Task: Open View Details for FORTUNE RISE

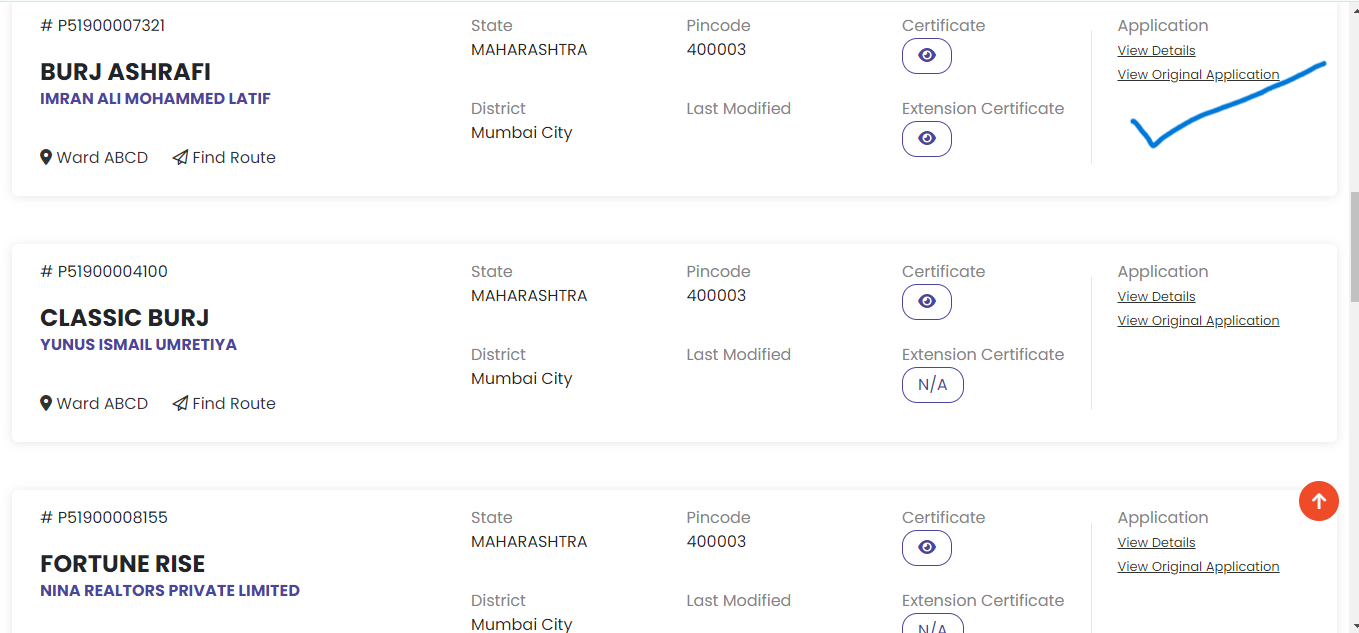Action: point(1156,543)
